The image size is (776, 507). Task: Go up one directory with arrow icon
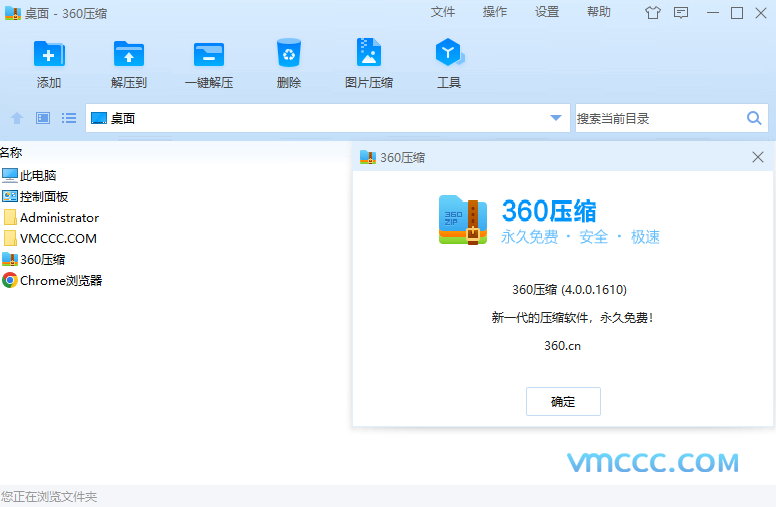[x=16, y=118]
